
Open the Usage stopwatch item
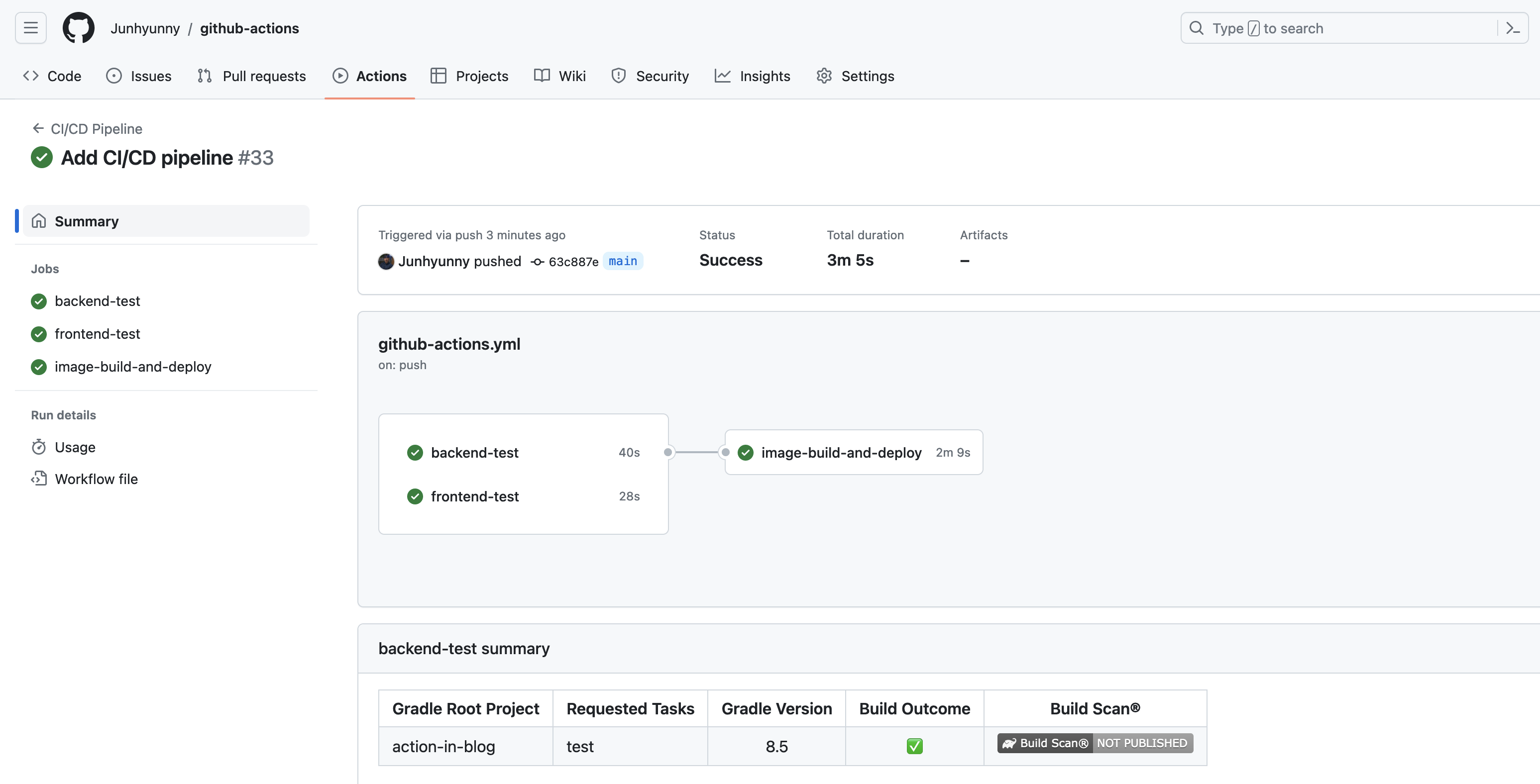coord(75,447)
